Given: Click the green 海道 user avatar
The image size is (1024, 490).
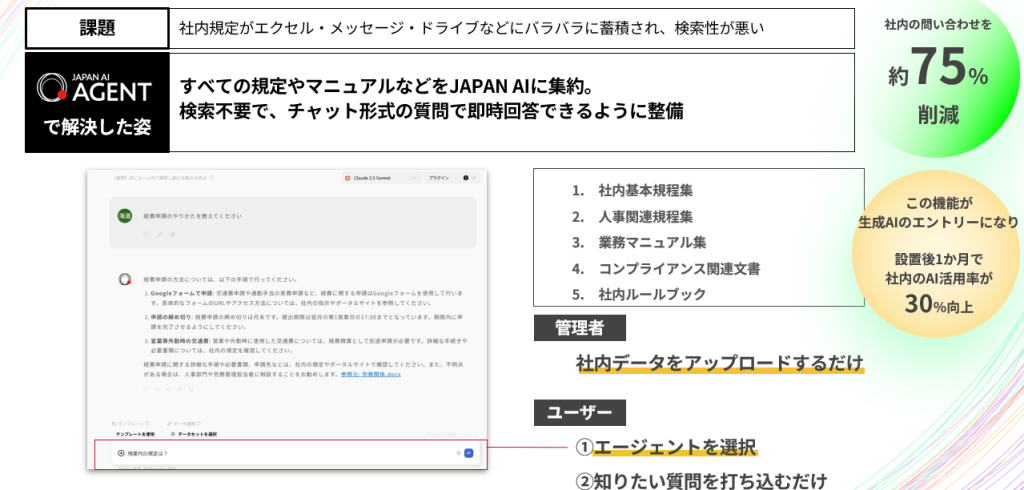Looking at the screenshot, I should 125,215.
